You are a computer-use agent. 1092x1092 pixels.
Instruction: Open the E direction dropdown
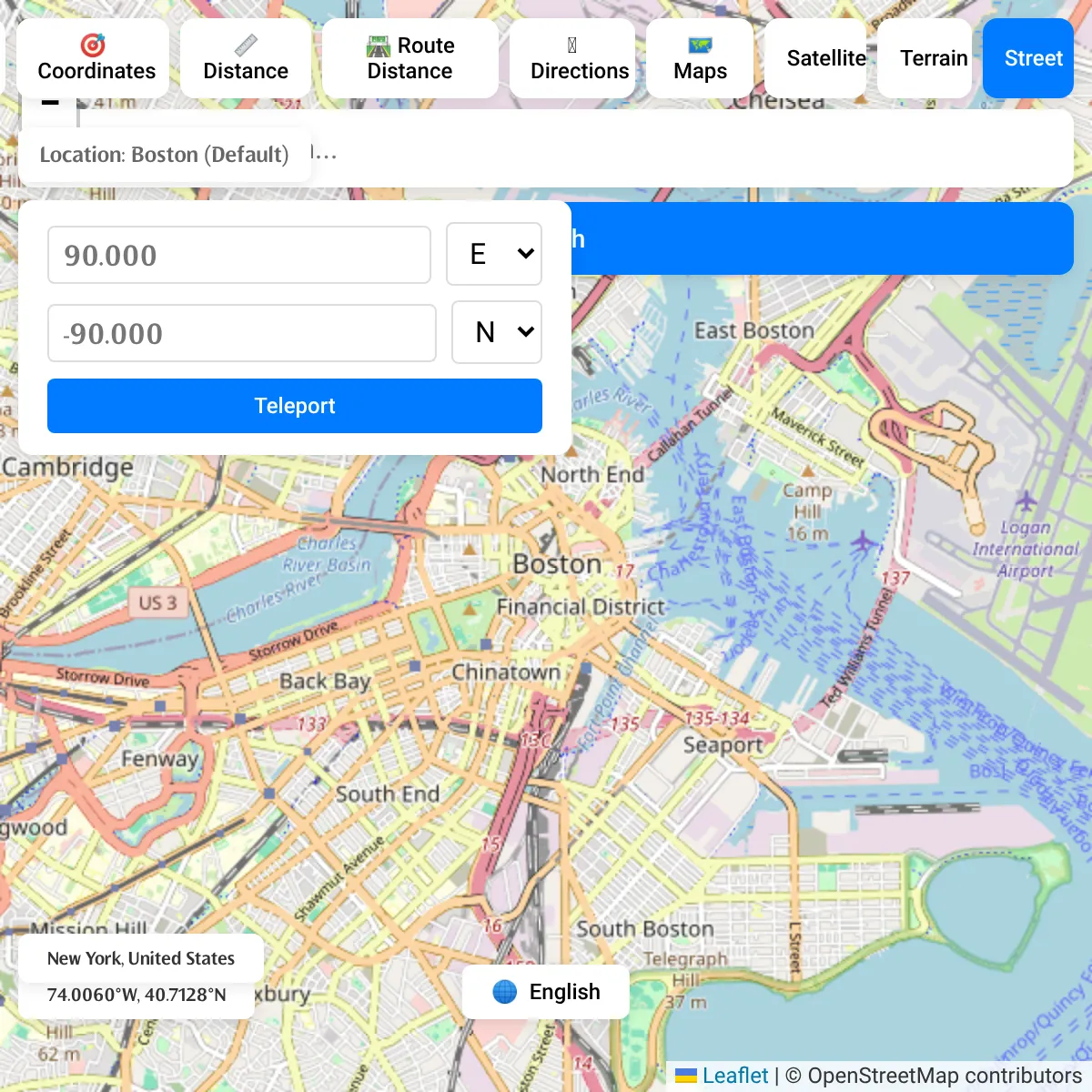tap(494, 254)
